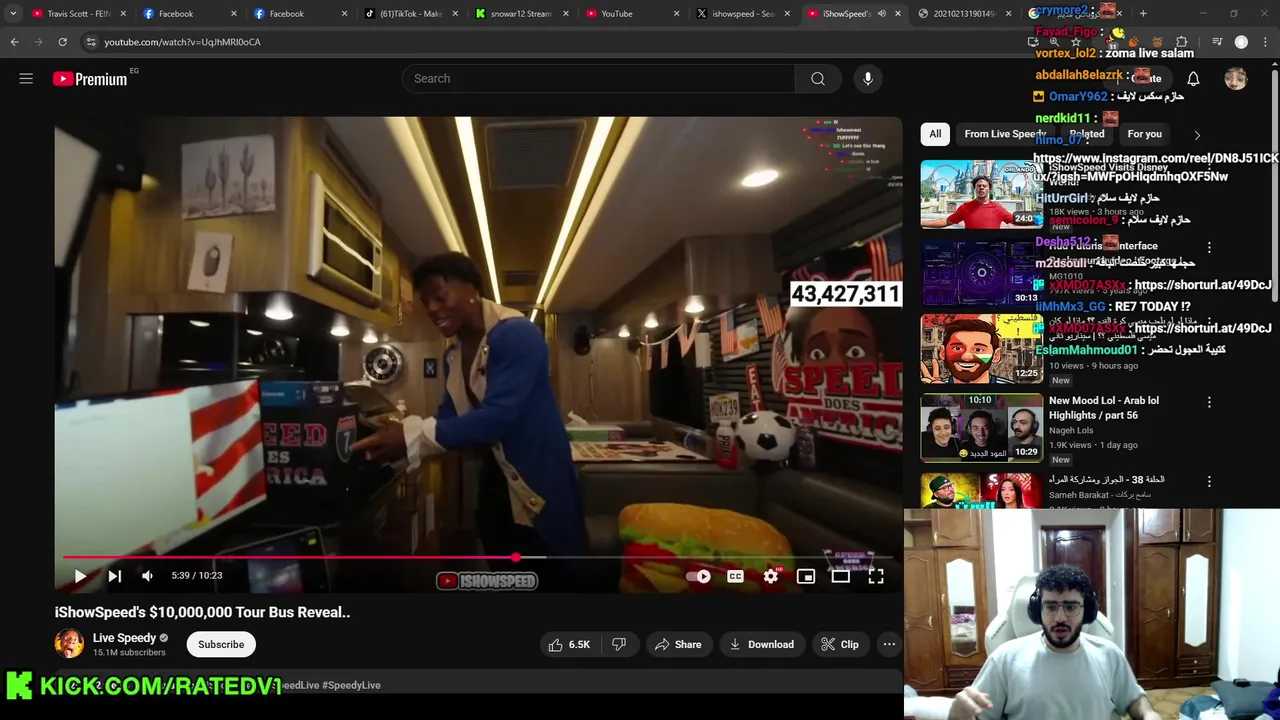Click the 15.1M subscribers text
Screen dimensions: 1280x720
click(129, 652)
